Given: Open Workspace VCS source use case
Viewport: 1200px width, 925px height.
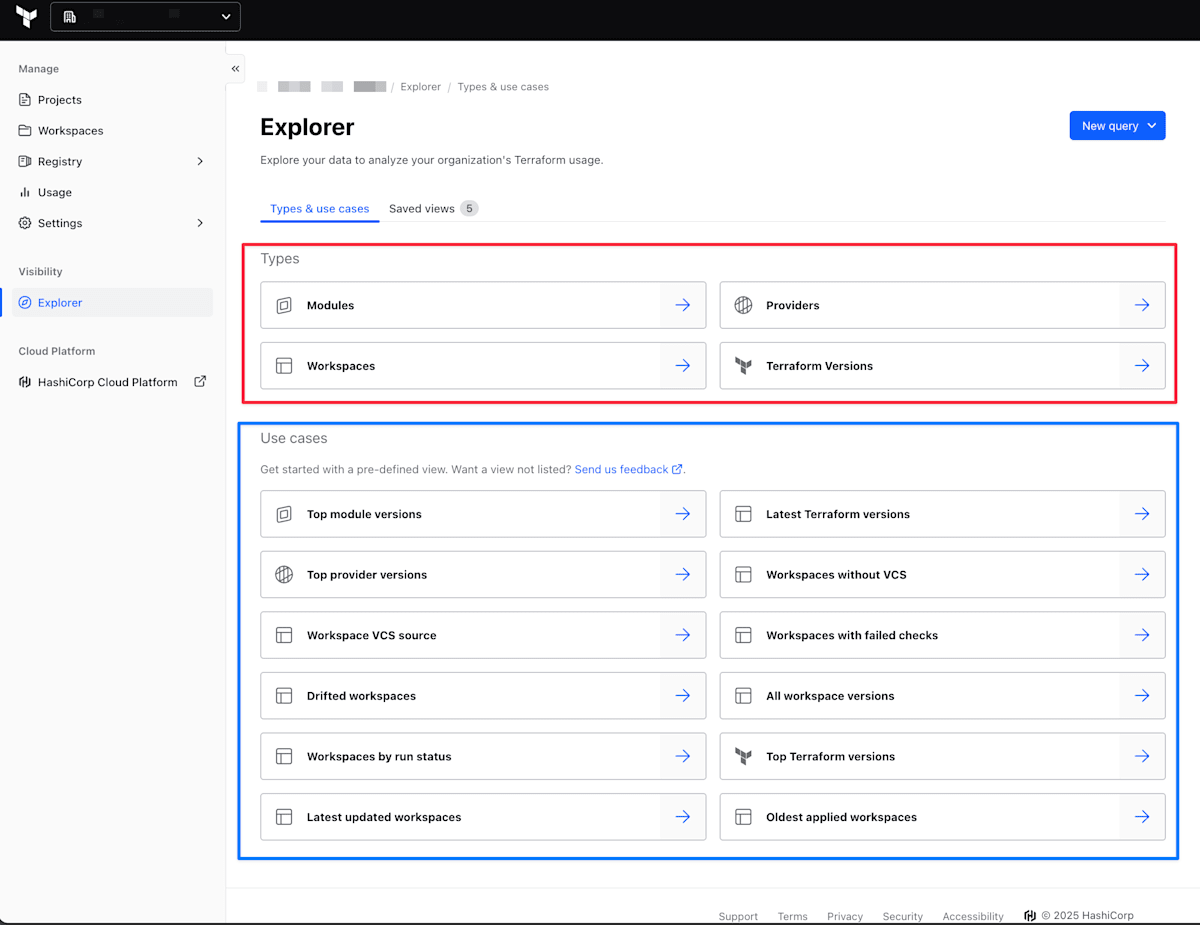Looking at the screenshot, I should coord(483,635).
